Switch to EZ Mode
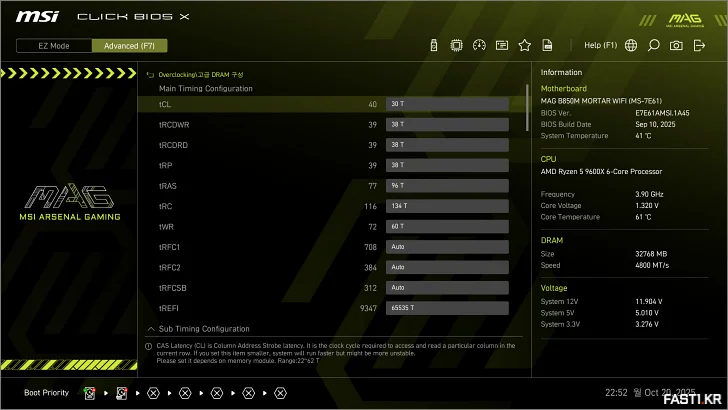Viewport: 728px width, 410px height. 54,46
